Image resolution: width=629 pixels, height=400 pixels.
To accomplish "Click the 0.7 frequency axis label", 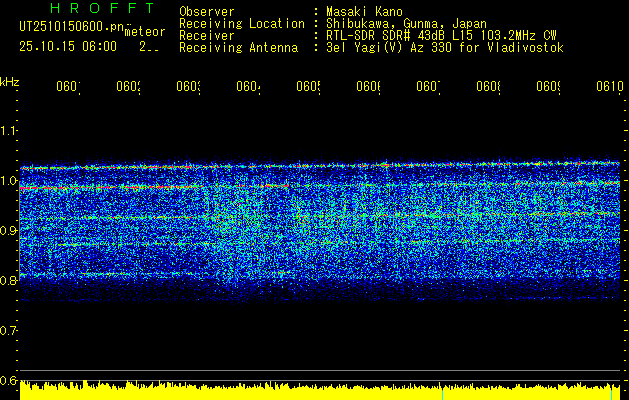I will [8, 331].
